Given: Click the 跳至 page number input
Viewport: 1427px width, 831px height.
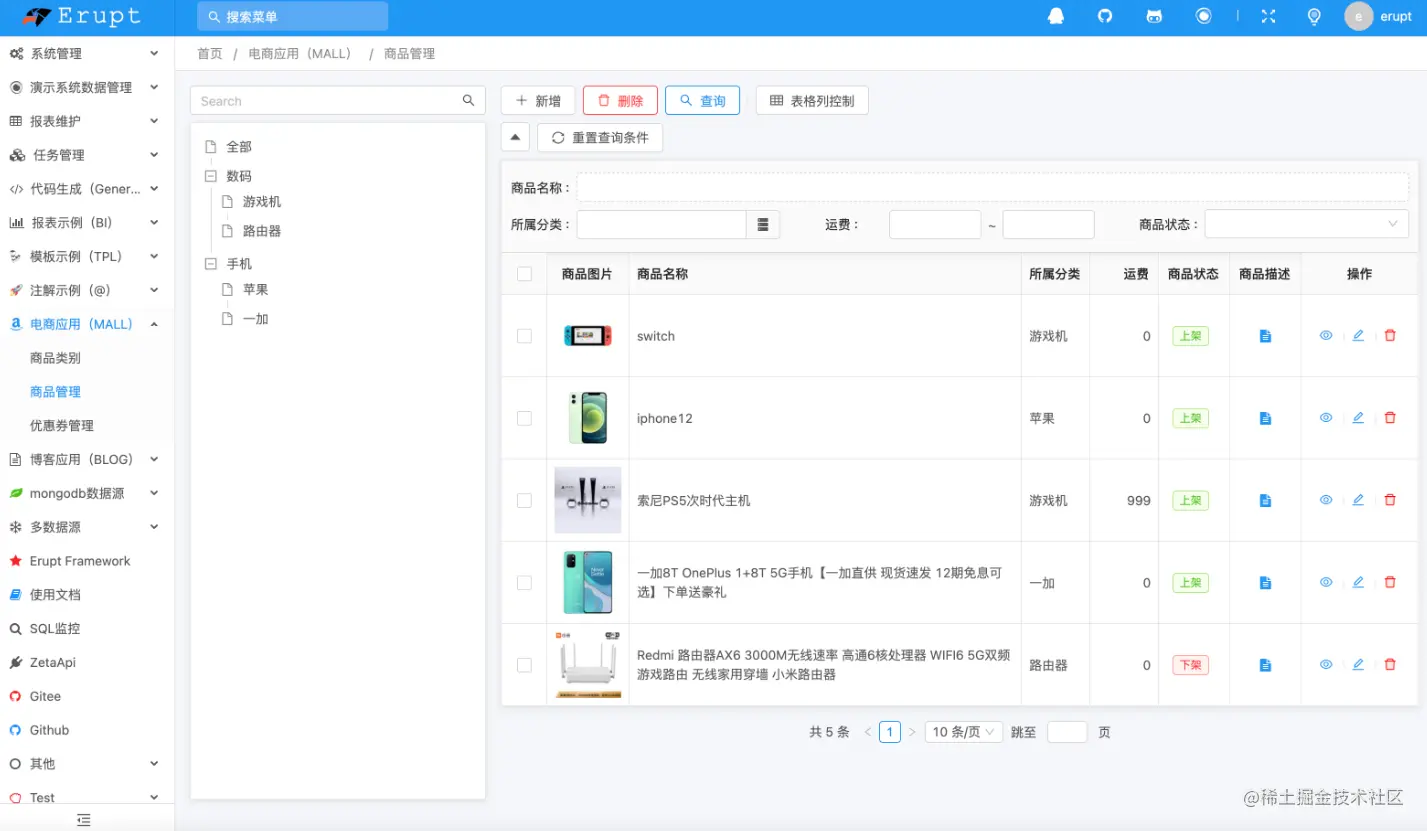Looking at the screenshot, I should click(1067, 732).
